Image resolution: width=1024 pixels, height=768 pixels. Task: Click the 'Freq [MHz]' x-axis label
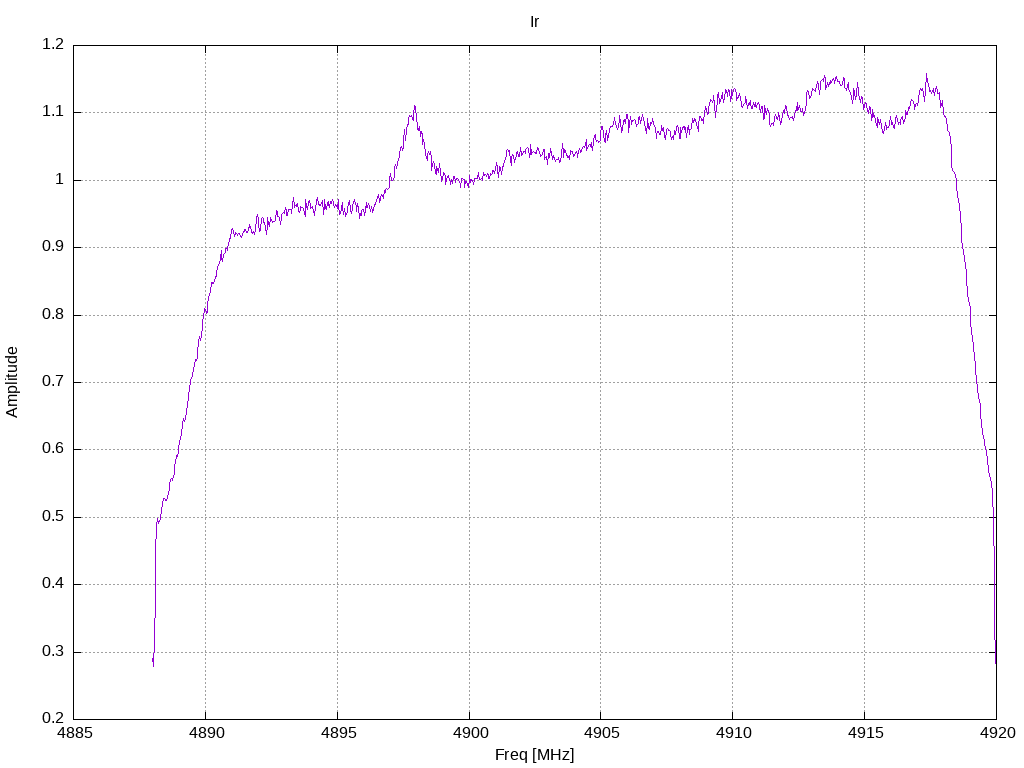click(534, 755)
